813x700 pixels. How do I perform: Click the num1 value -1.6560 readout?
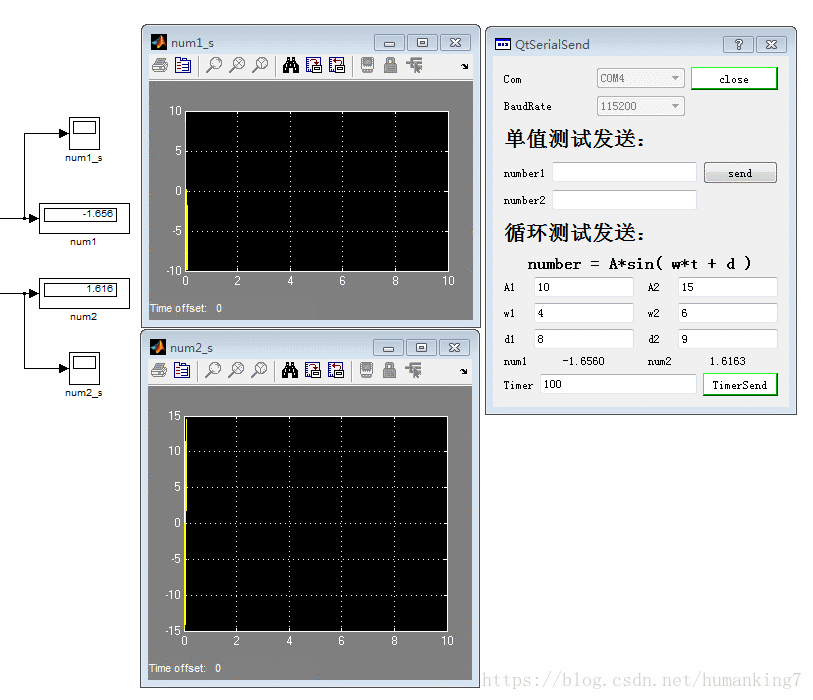pyautogui.click(x=583, y=361)
